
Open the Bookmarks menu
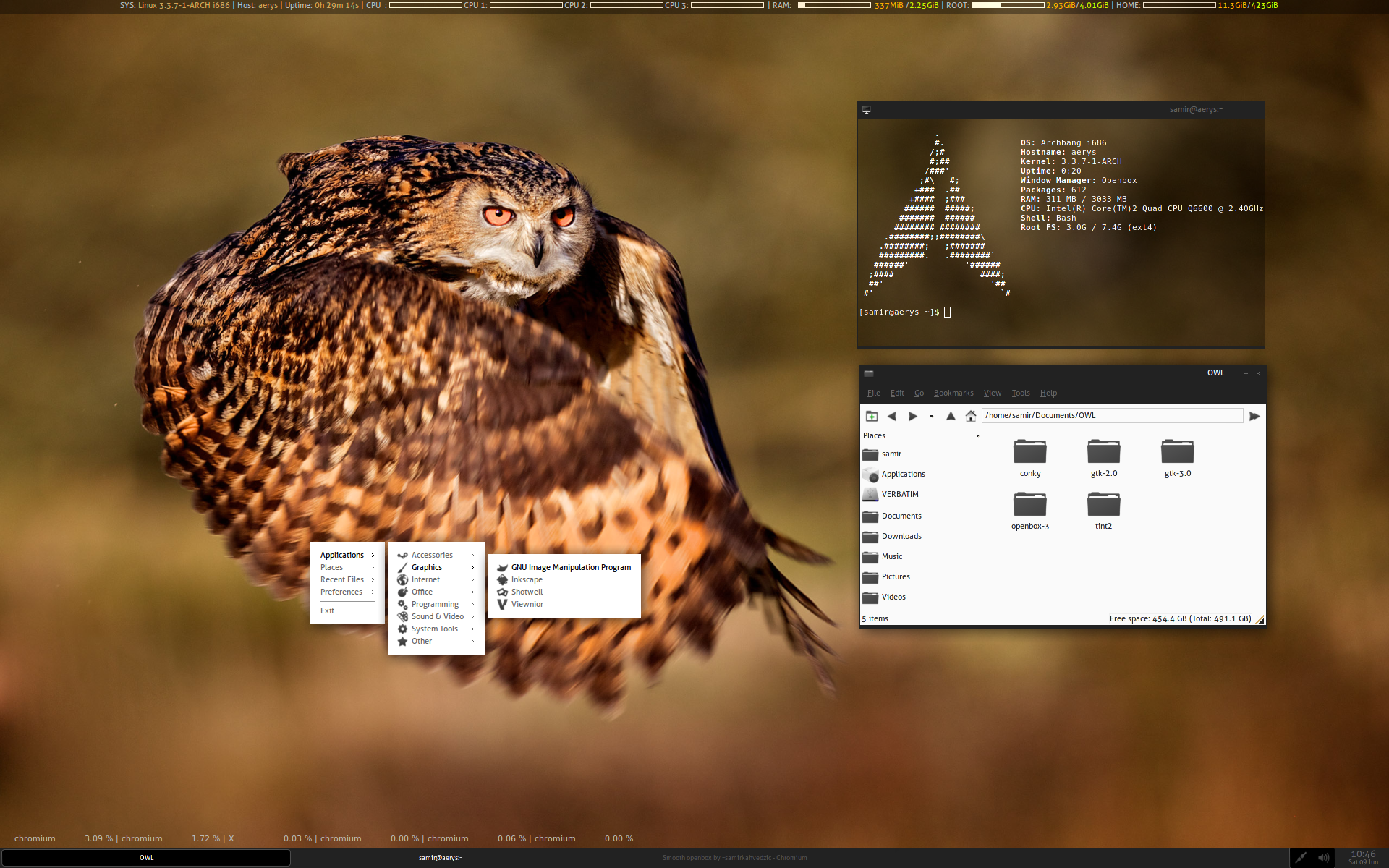(953, 393)
